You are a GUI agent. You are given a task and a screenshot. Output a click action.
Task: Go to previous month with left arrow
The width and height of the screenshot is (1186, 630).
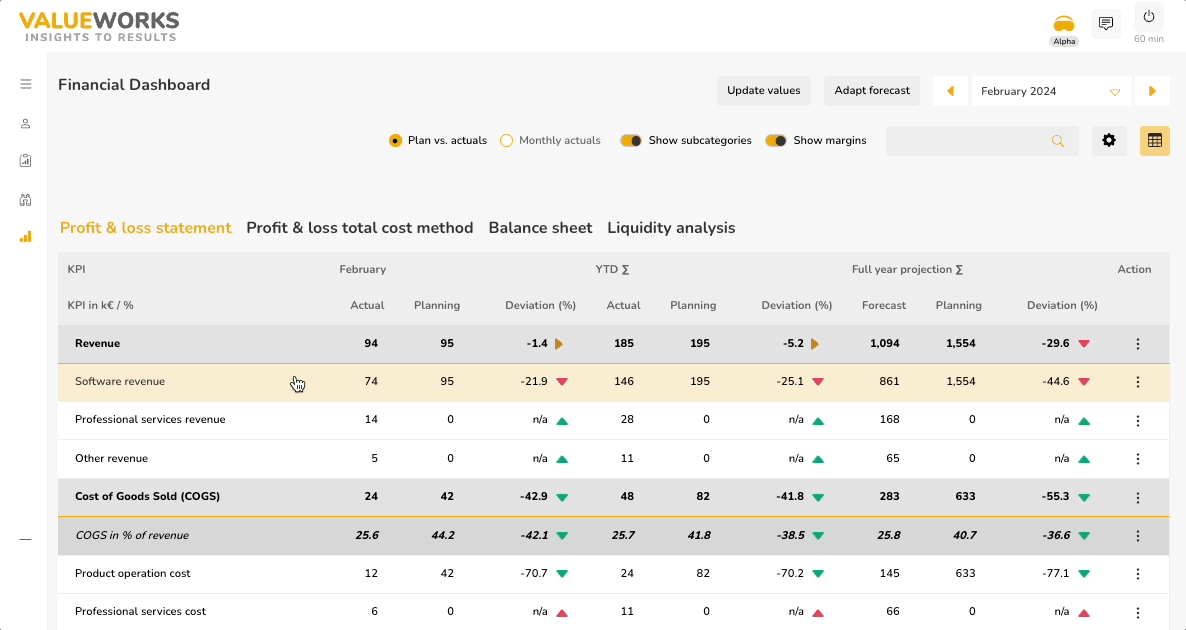click(950, 91)
